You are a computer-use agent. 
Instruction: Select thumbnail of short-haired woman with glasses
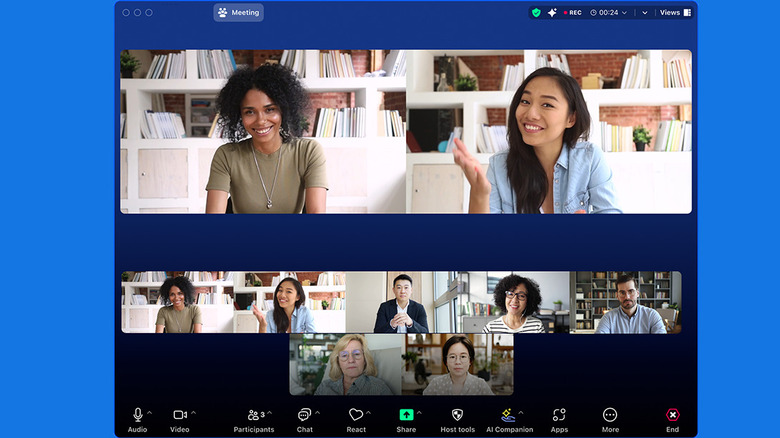tap(458, 364)
